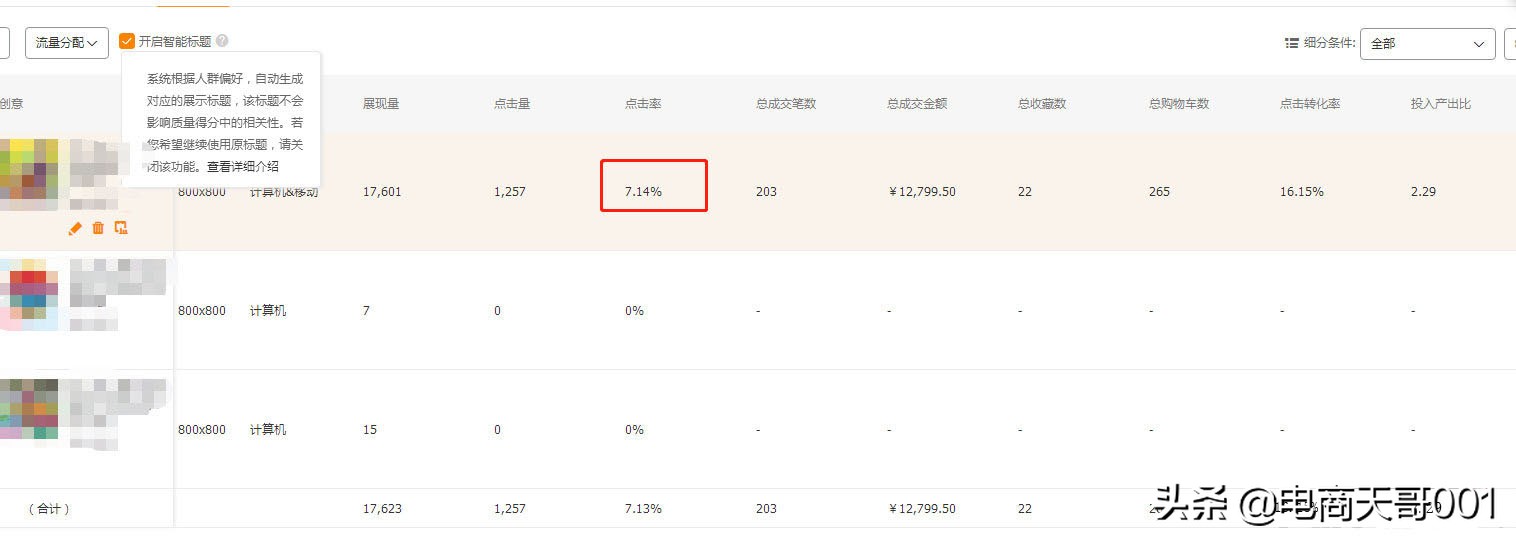The width and height of the screenshot is (1516, 540).
Task: Click the 点击率 column header
Action: pos(643,104)
